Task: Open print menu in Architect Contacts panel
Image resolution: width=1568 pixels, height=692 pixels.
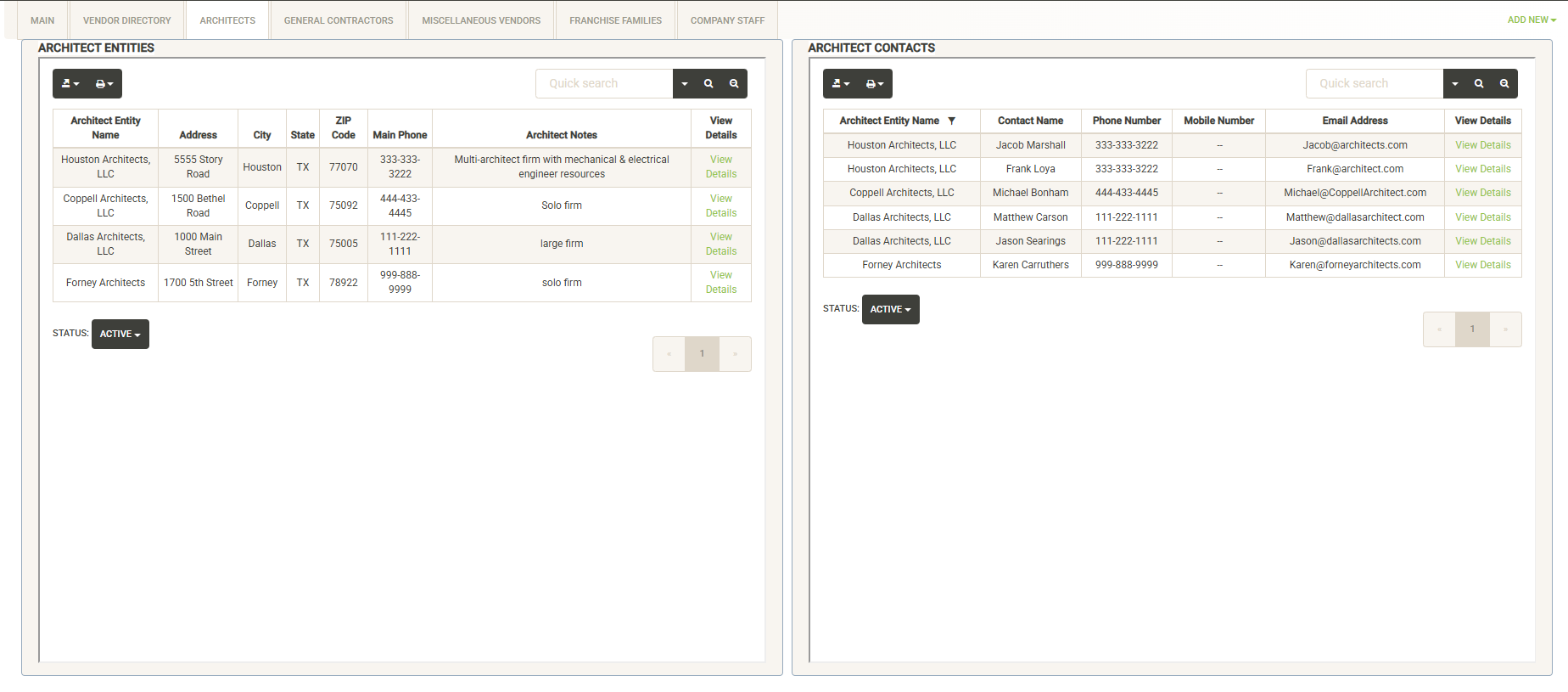Action: pyautogui.click(x=875, y=84)
